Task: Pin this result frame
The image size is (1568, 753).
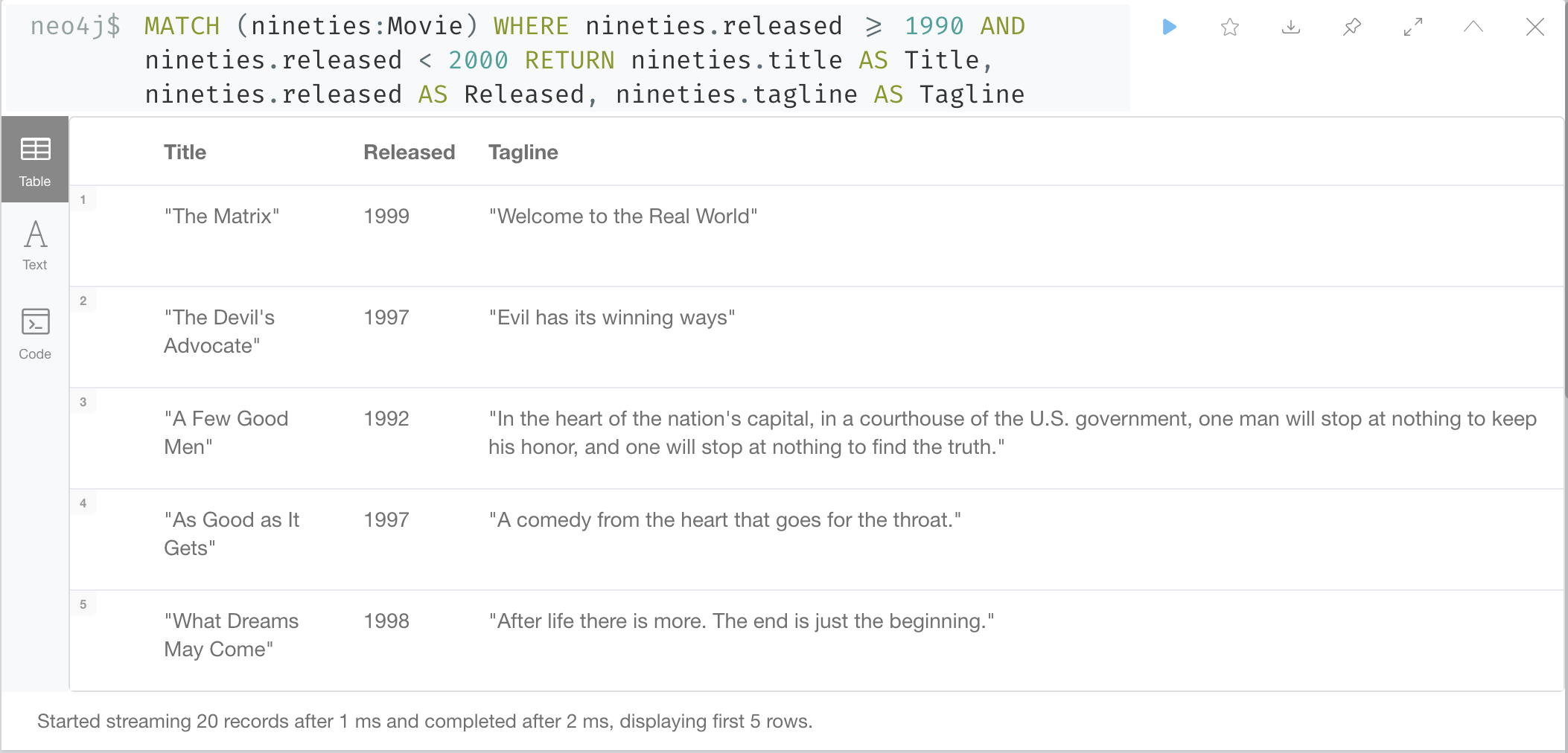Action: click(x=1352, y=28)
